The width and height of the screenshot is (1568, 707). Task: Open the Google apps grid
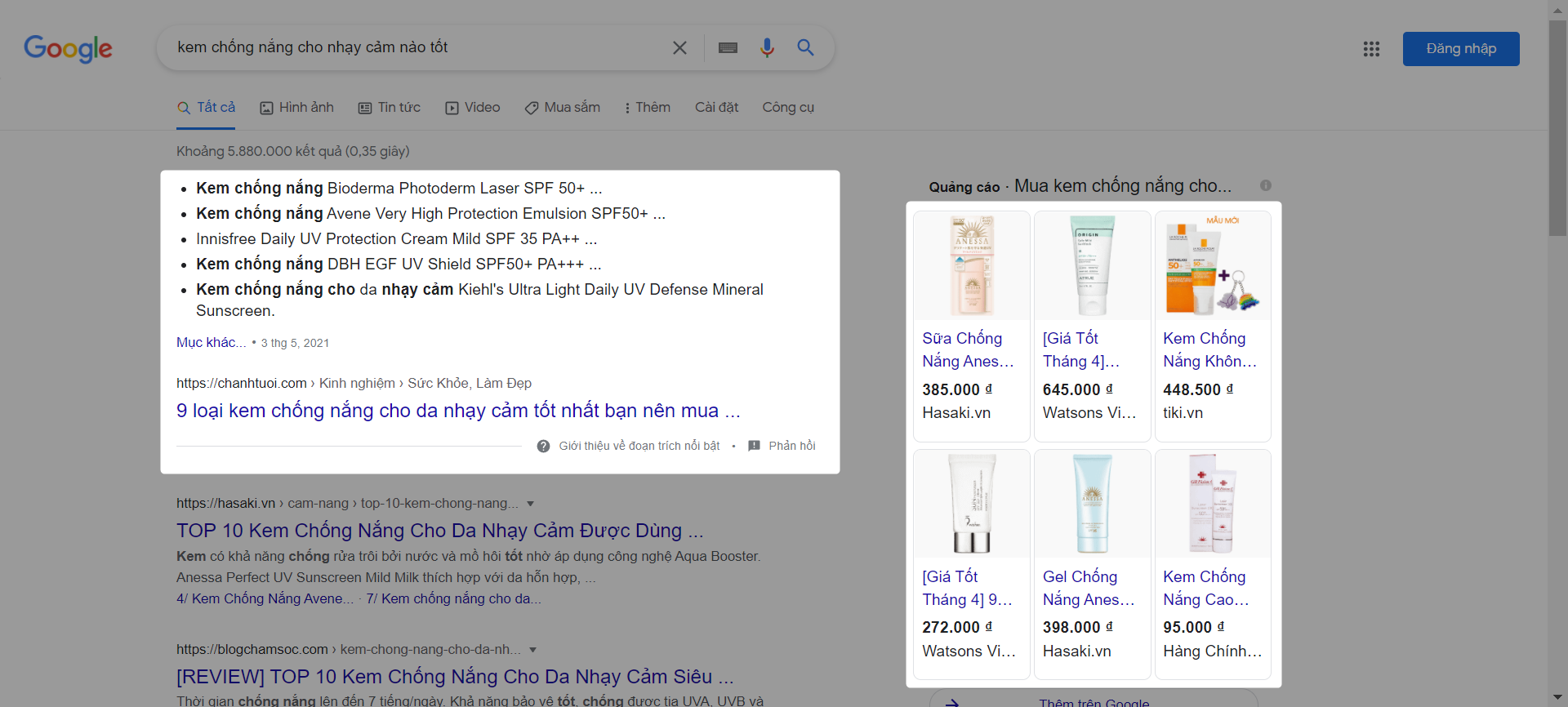coord(1371,49)
